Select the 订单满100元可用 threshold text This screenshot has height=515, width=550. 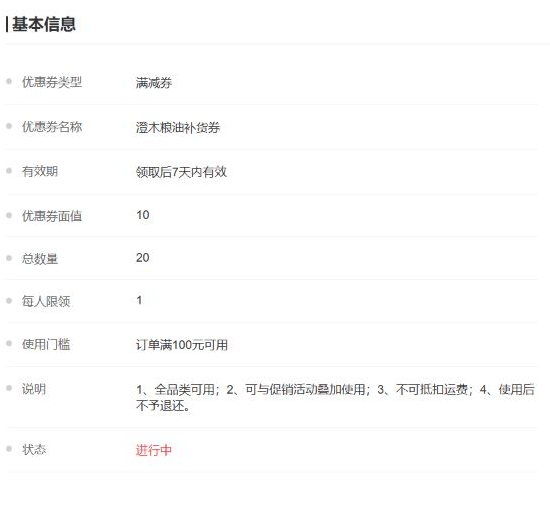[x=182, y=345]
